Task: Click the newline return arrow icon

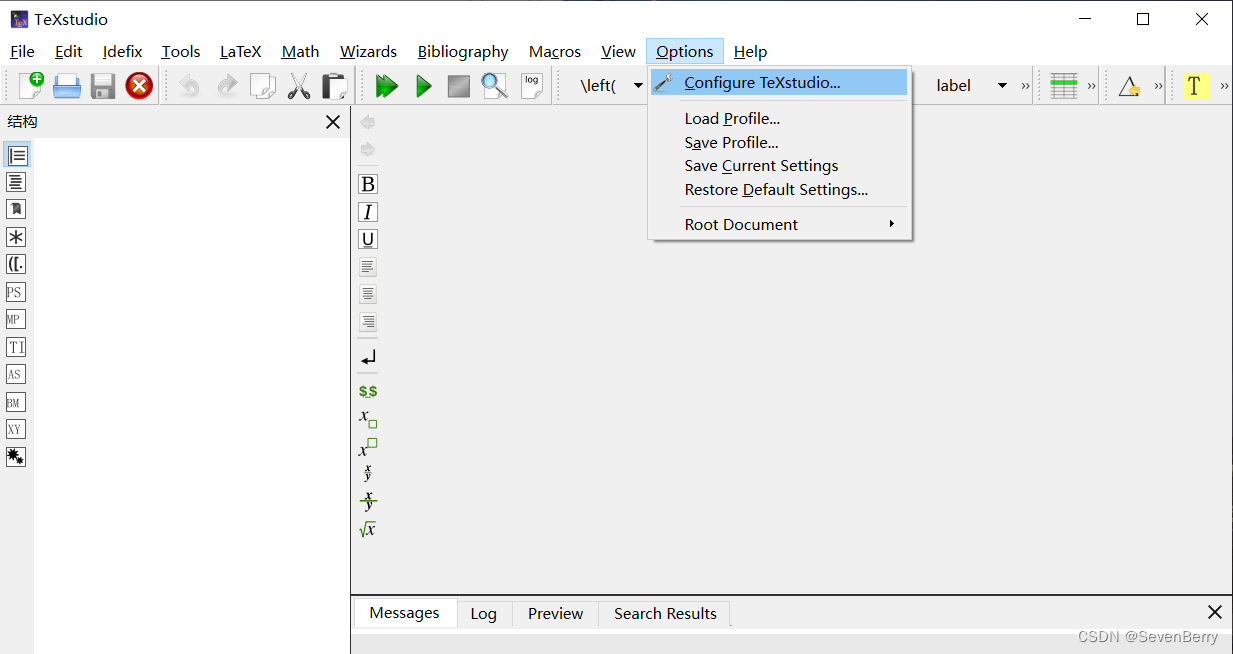Action: 368,357
